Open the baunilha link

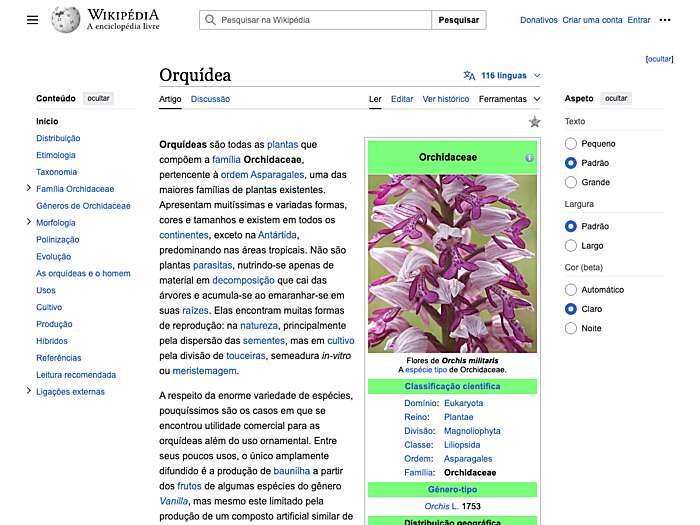tap(292, 471)
